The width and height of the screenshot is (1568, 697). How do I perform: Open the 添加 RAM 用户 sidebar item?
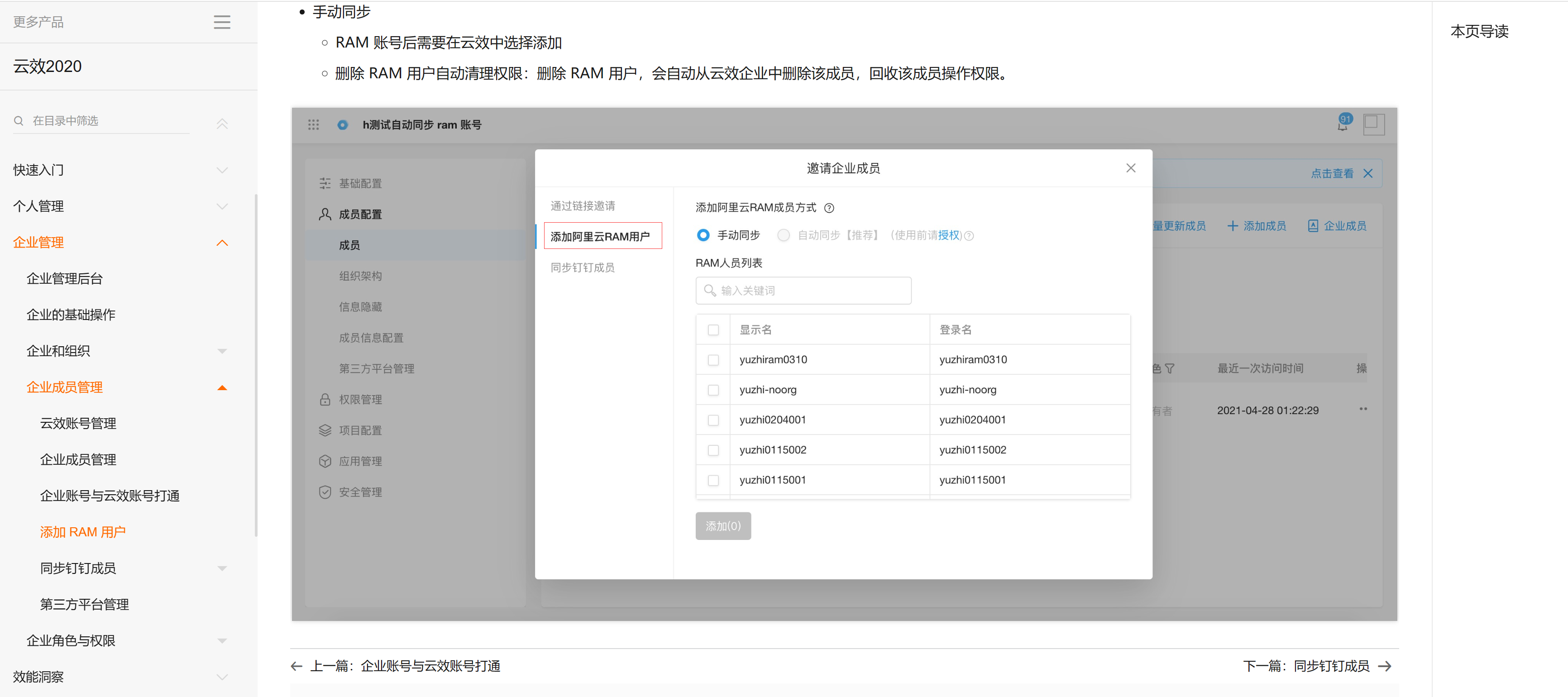83,532
